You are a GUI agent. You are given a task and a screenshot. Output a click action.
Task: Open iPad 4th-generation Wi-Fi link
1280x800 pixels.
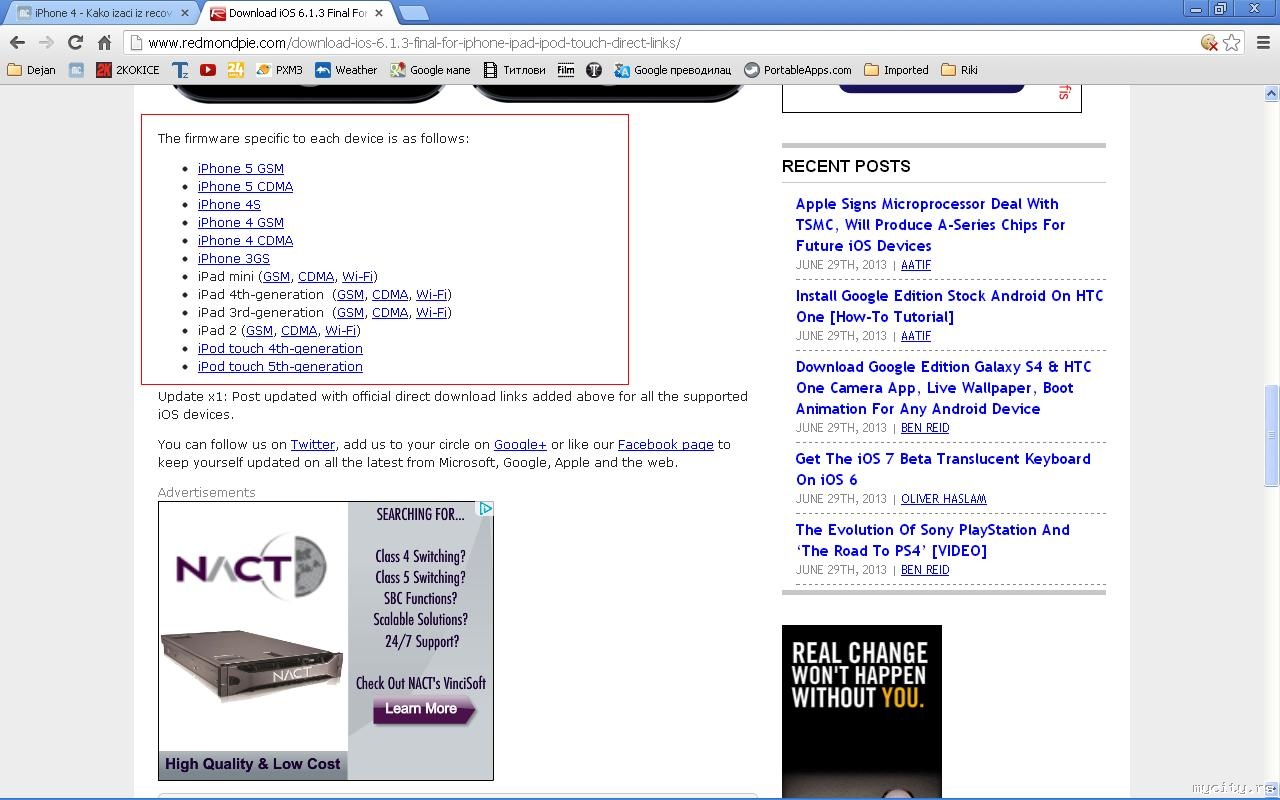pyautogui.click(x=431, y=295)
